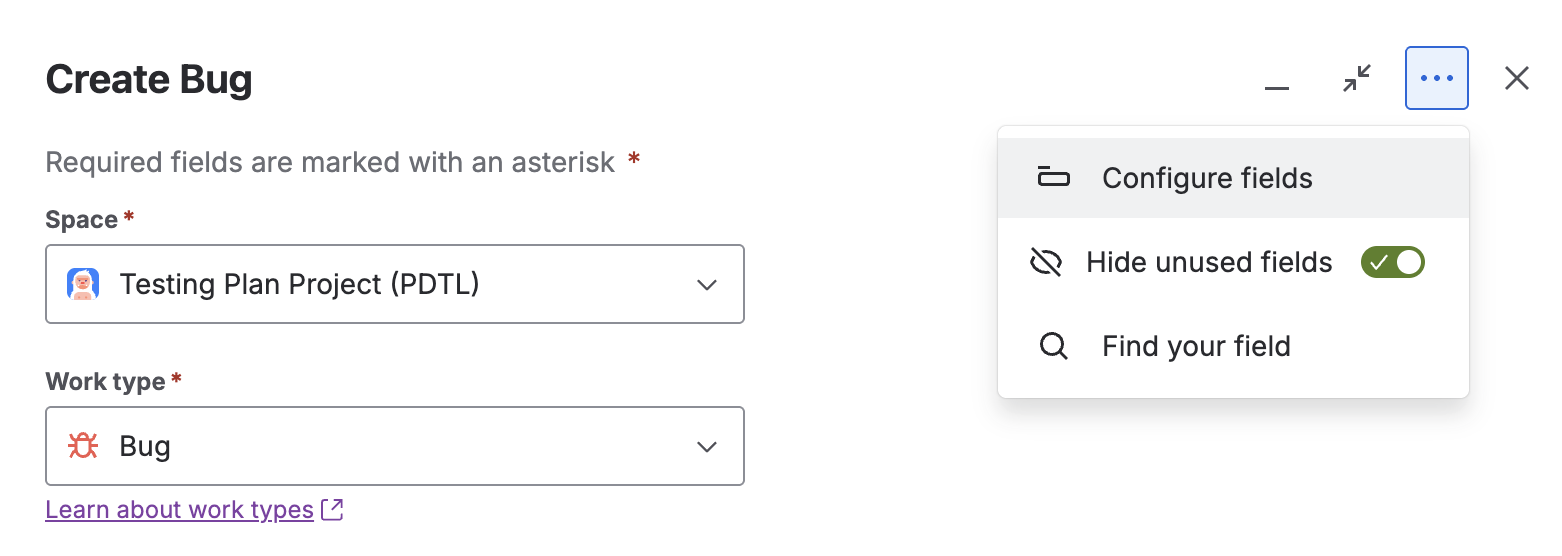1562x556 pixels.
Task: Open the Space dropdown chevron
Action: tap(707, 285)
